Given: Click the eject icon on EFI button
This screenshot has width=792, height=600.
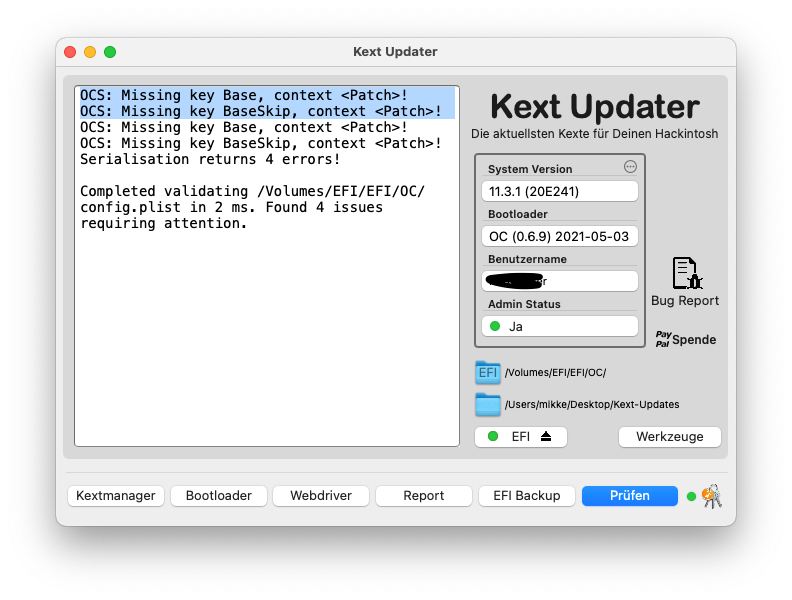Looking at the screenshot, I should point(546,436).
